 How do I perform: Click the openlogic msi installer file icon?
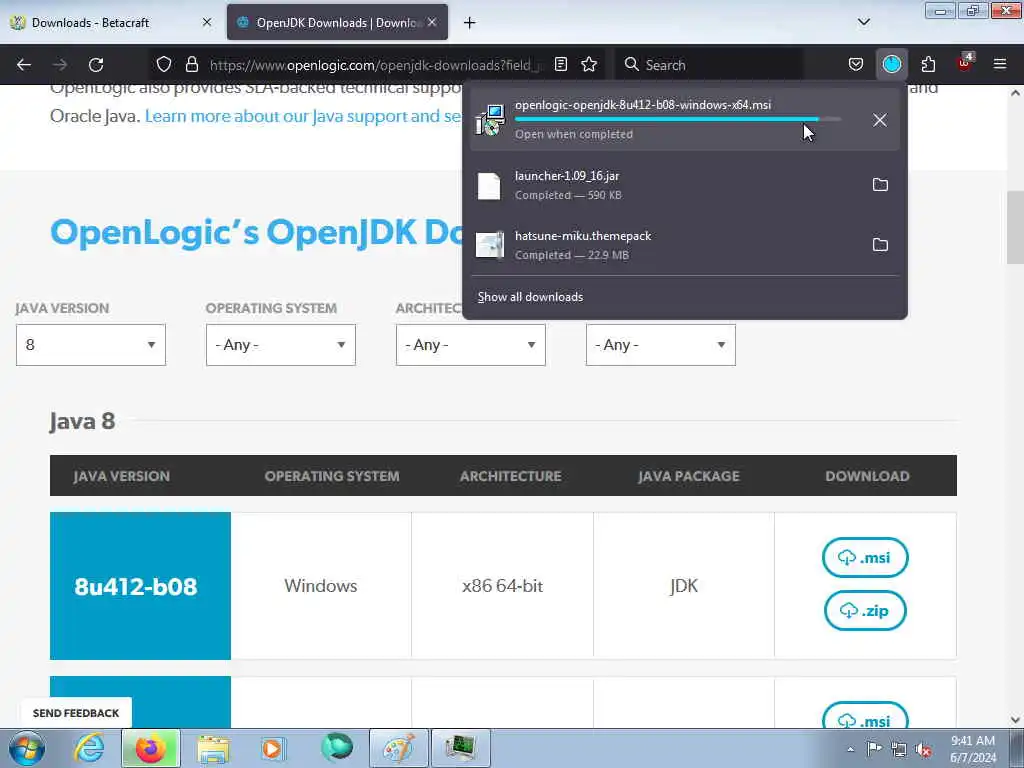click(x=490, y=120)
